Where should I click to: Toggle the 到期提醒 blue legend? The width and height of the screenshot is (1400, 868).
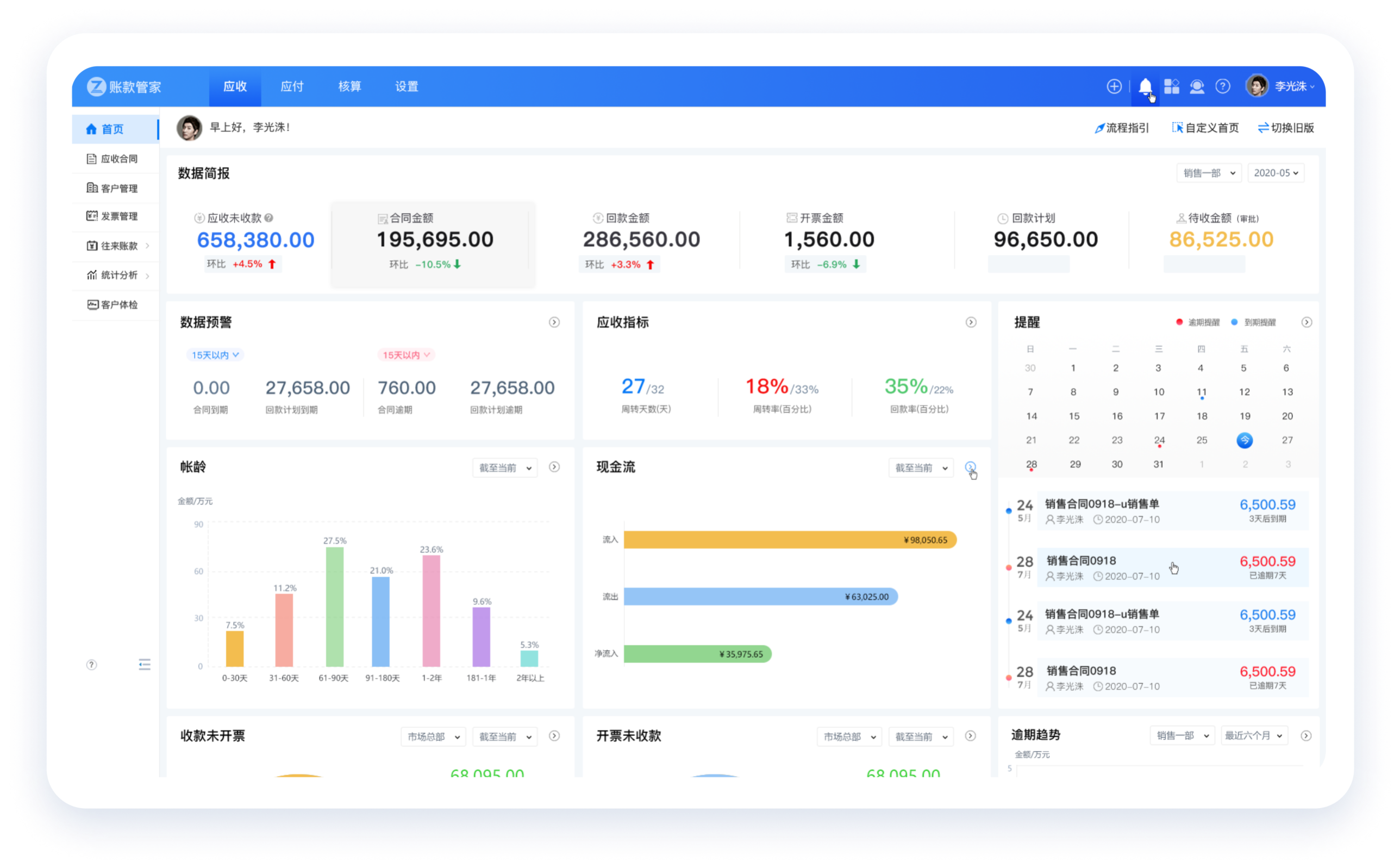tap(1254, 322)
